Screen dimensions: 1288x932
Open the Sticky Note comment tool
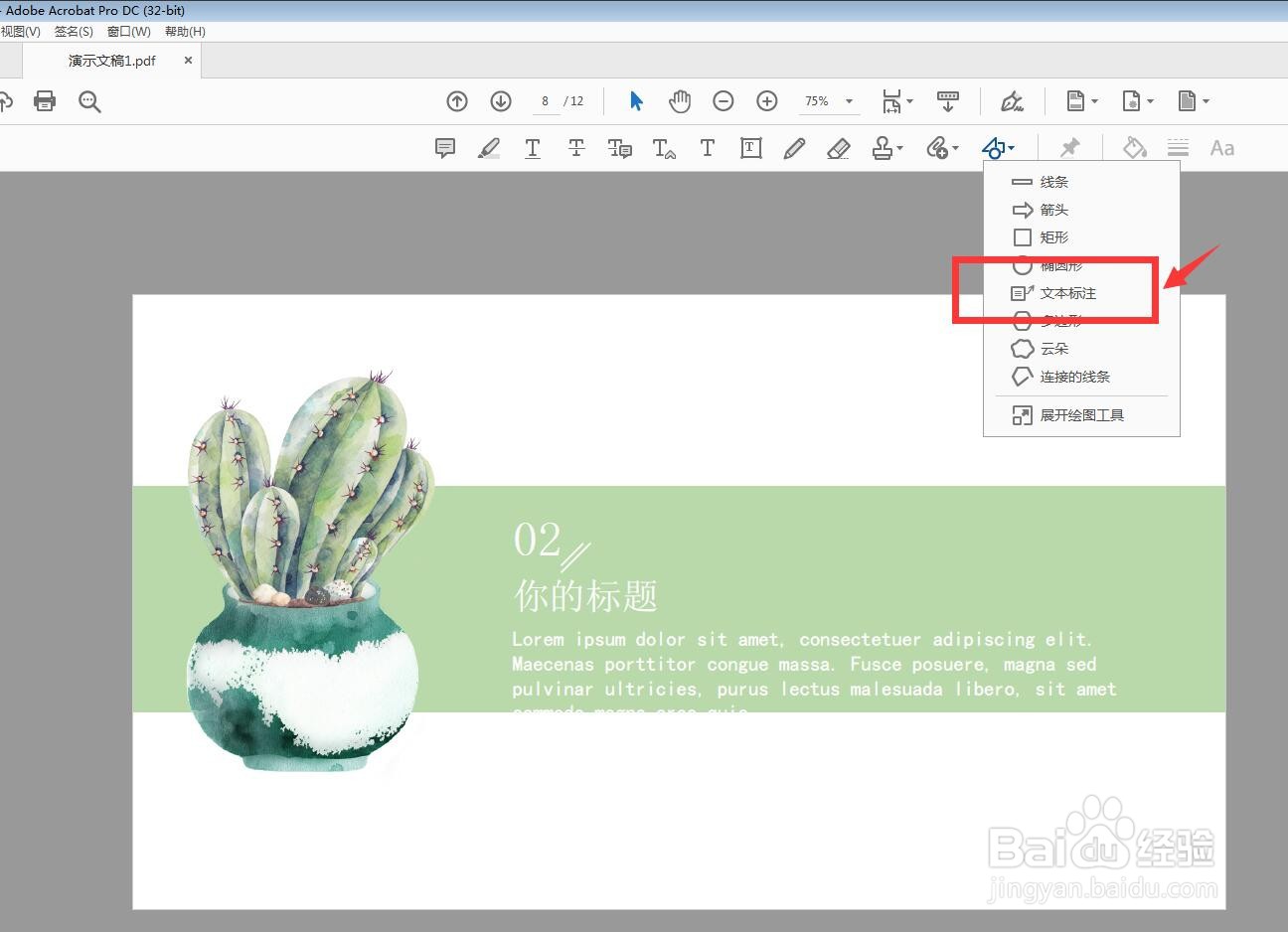point(444,147)
